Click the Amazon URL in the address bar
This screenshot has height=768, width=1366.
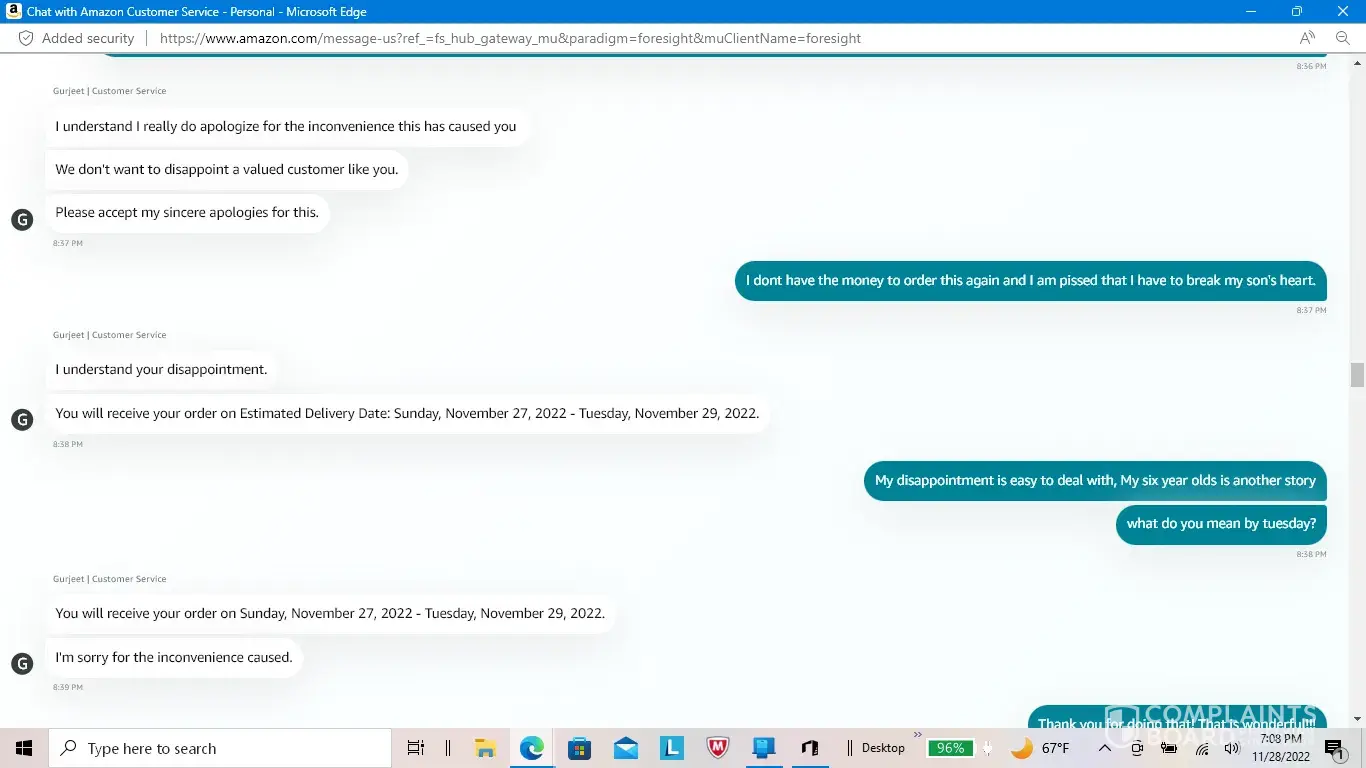tap(510, 38)
